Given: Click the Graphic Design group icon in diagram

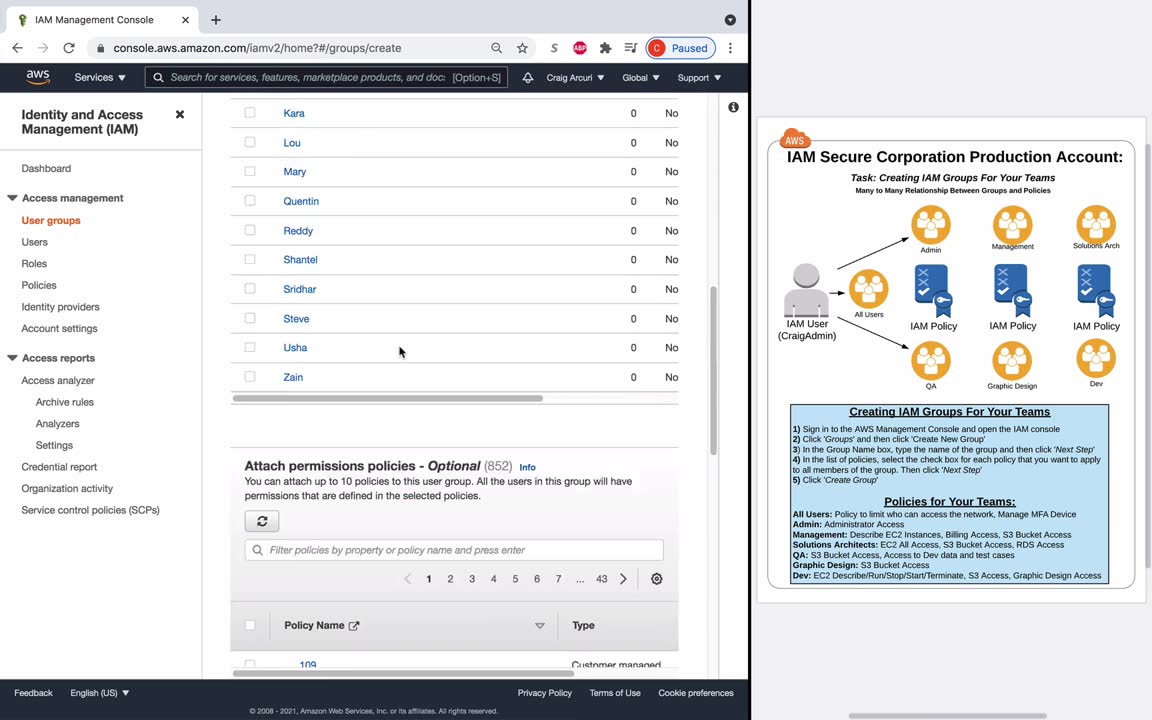Looking at the screenshot, I should coord(1012,361).
